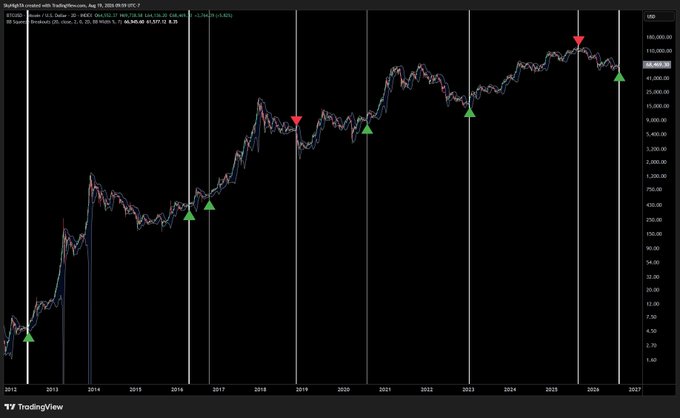Click the SkyHighTA created with TradingView caption
Viewport: 680px width, 418px height.
[x=72, y=6]
